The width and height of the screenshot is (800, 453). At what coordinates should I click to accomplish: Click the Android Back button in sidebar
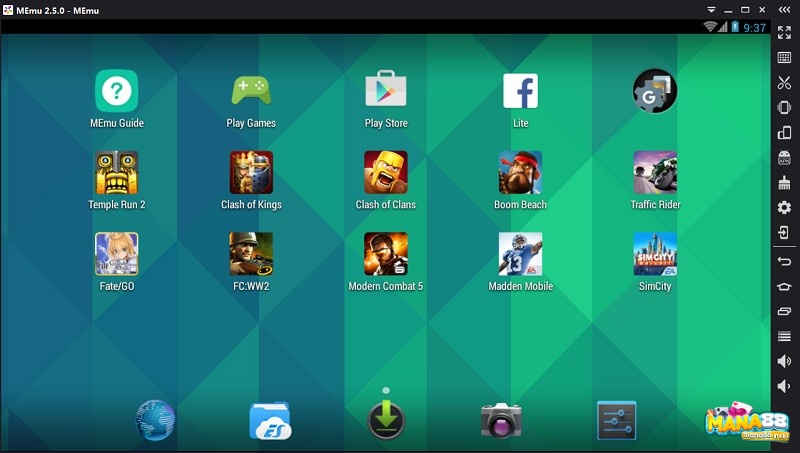784,261
